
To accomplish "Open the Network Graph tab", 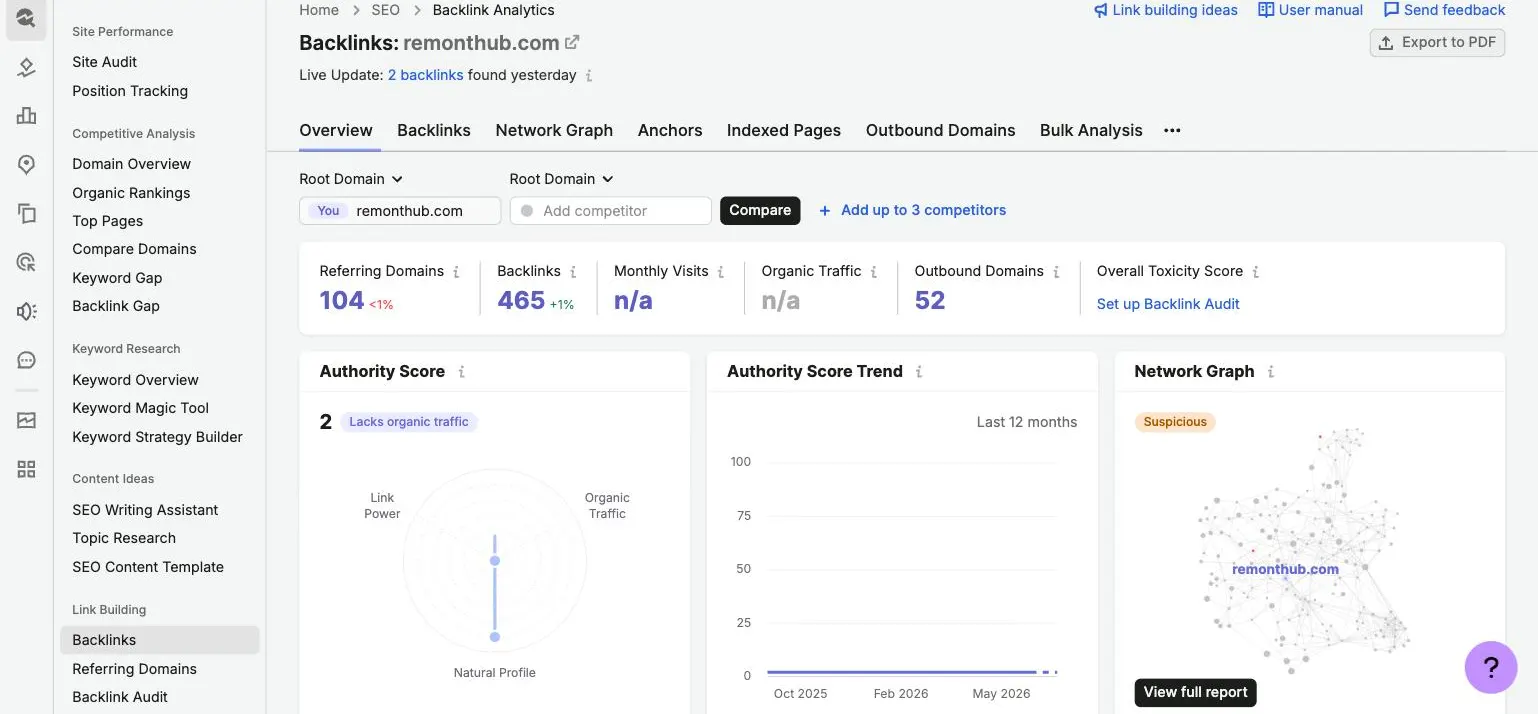I will tap(554, 130).
